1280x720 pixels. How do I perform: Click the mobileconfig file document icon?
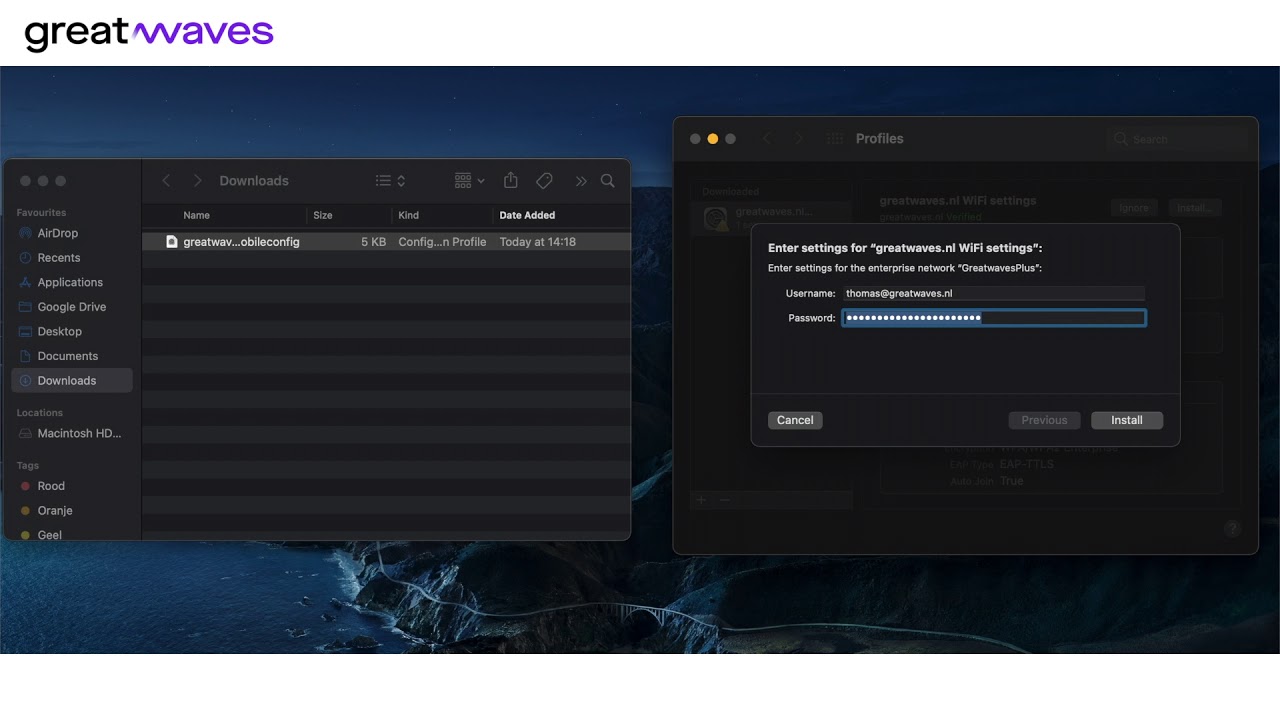point(171,242)
